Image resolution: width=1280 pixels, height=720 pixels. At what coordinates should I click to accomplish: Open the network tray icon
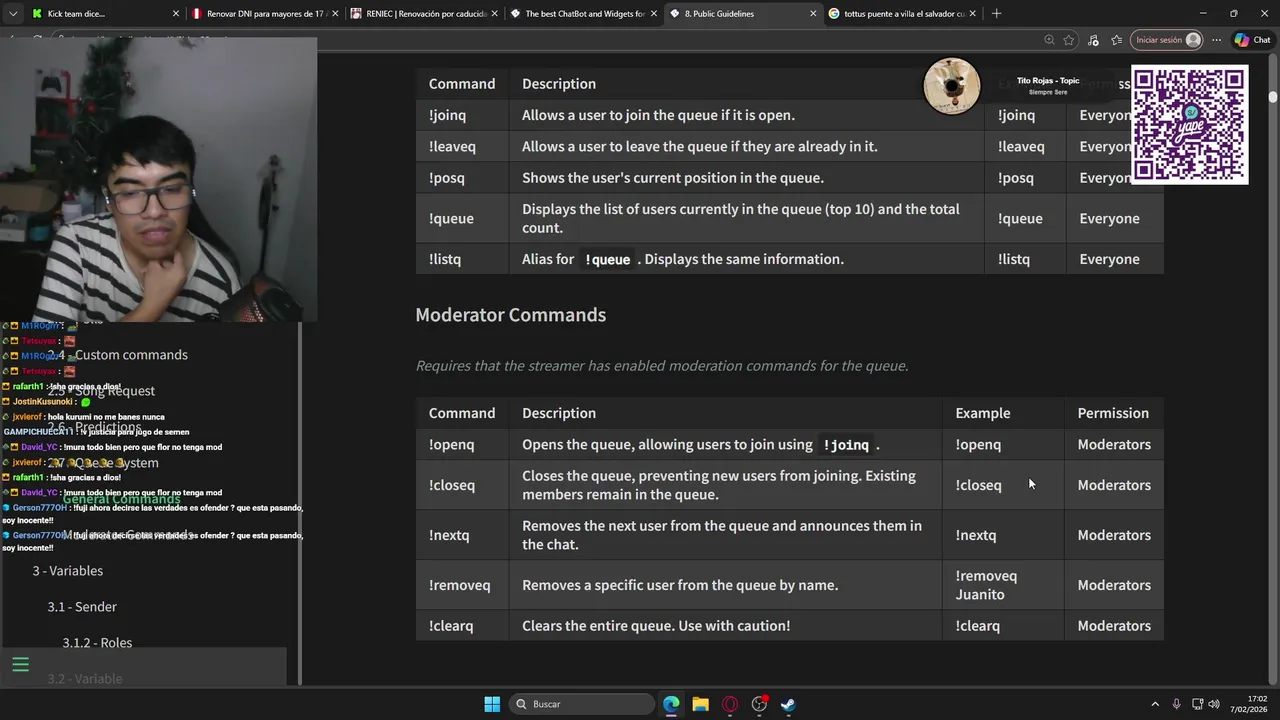(x=1197, y=704)
